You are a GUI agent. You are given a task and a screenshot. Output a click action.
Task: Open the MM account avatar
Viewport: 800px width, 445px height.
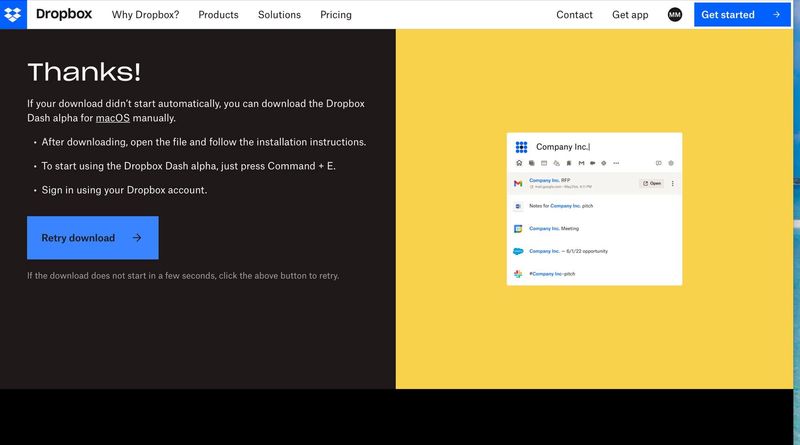(675, 15)
